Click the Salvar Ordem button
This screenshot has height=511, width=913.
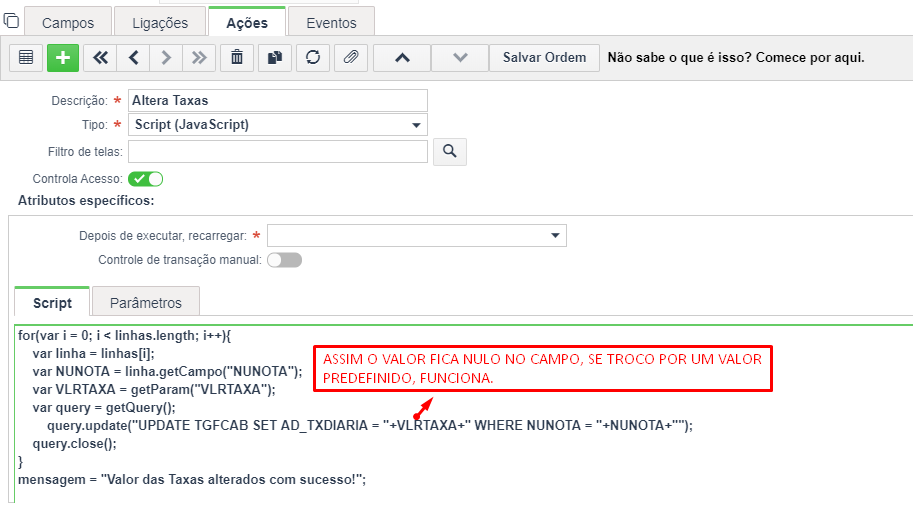pyautogui.click(x=544, y=57)
